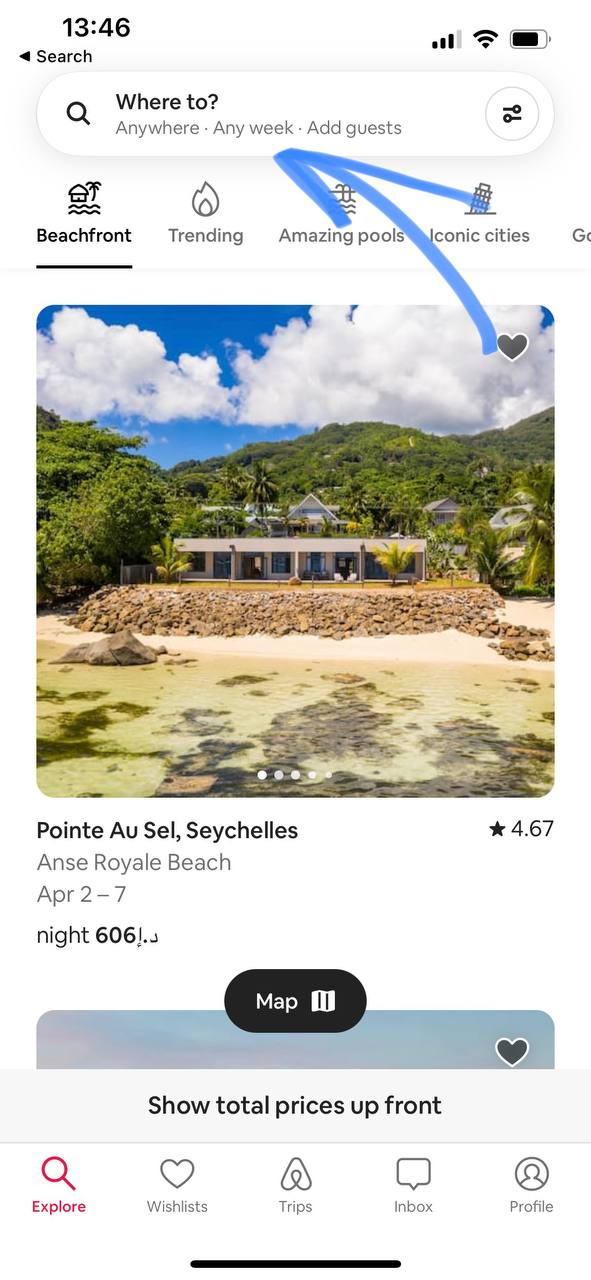Open the Inbox message icon
The height and width of the screenshot is (1280, 591).
413,1173
